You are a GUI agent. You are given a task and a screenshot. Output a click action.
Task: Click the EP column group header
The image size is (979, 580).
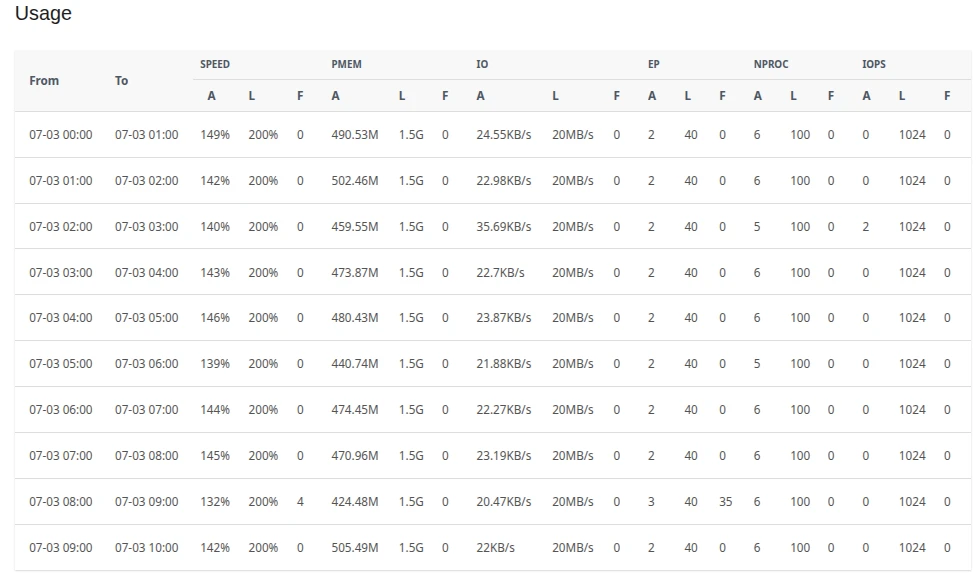[654, 64]
